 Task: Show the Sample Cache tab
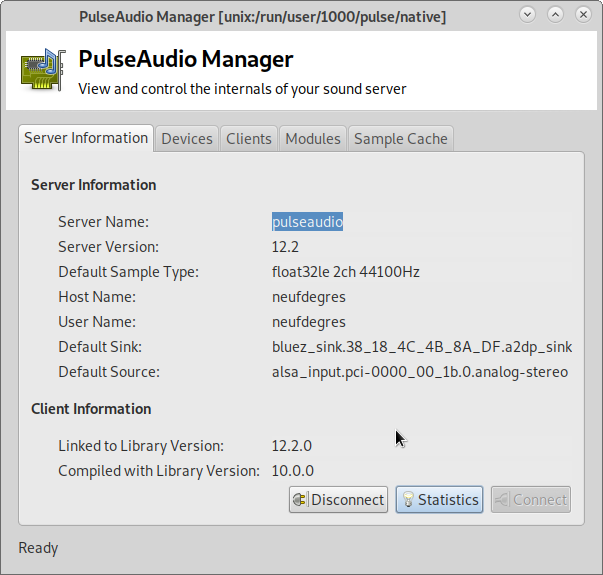401,139
